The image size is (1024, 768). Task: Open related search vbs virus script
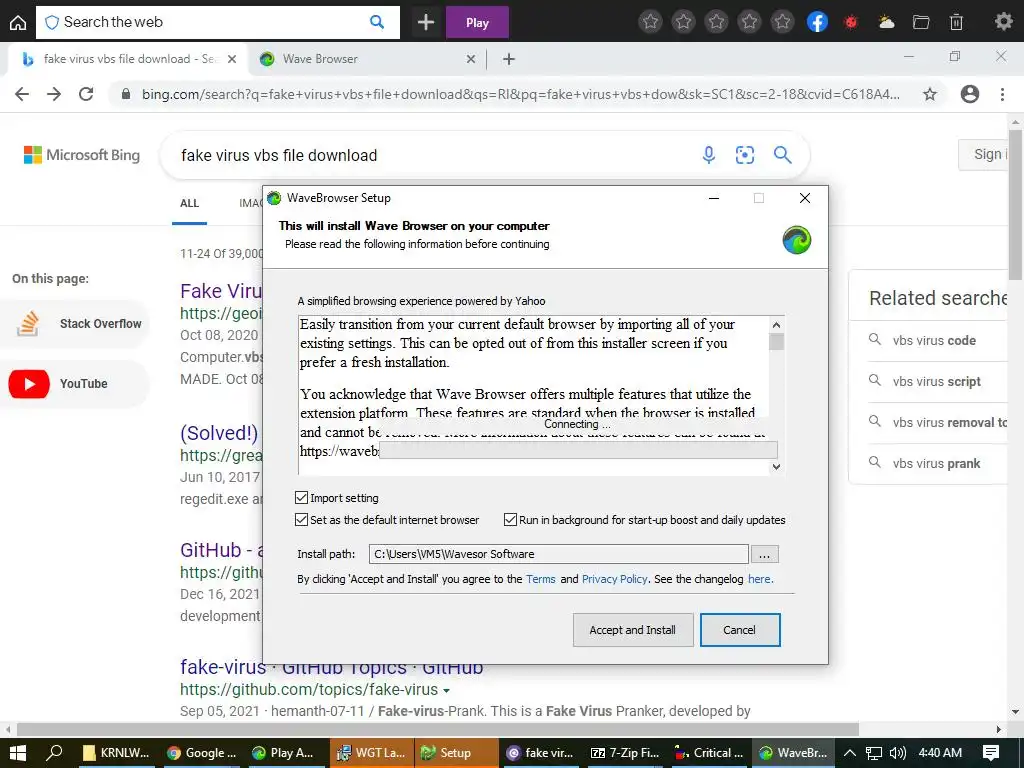tap(936, 381)
